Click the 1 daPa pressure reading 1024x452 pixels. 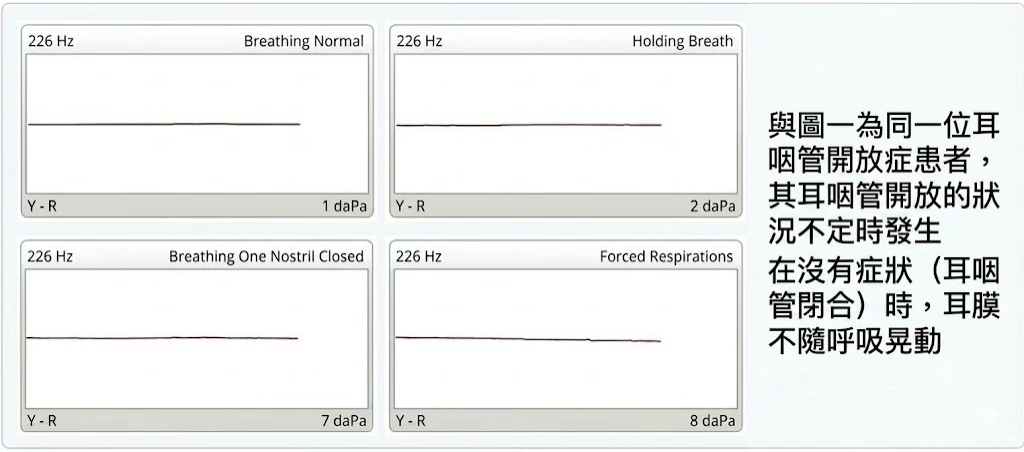[344, 206]
